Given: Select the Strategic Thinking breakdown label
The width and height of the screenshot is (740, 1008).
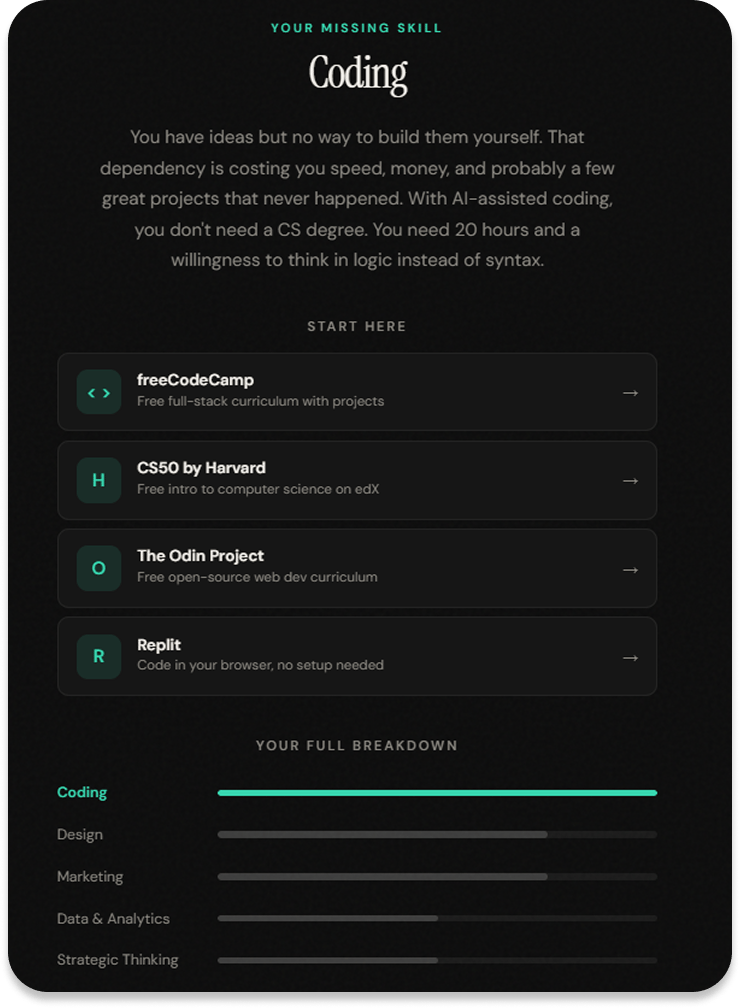Looking at the screenshot, I should point(118,960).
